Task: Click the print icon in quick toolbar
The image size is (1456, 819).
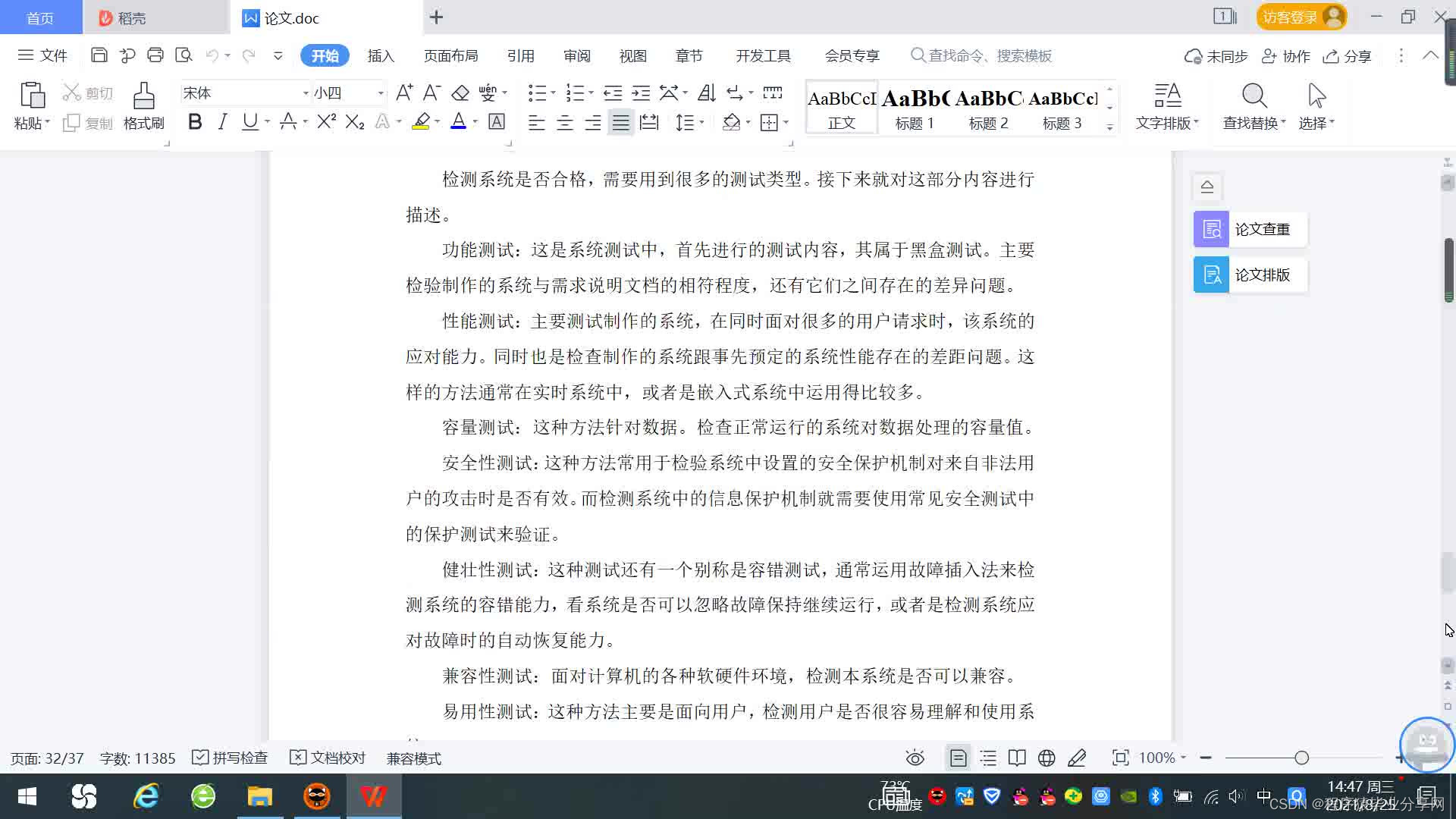Action: [x=155, y=55]
